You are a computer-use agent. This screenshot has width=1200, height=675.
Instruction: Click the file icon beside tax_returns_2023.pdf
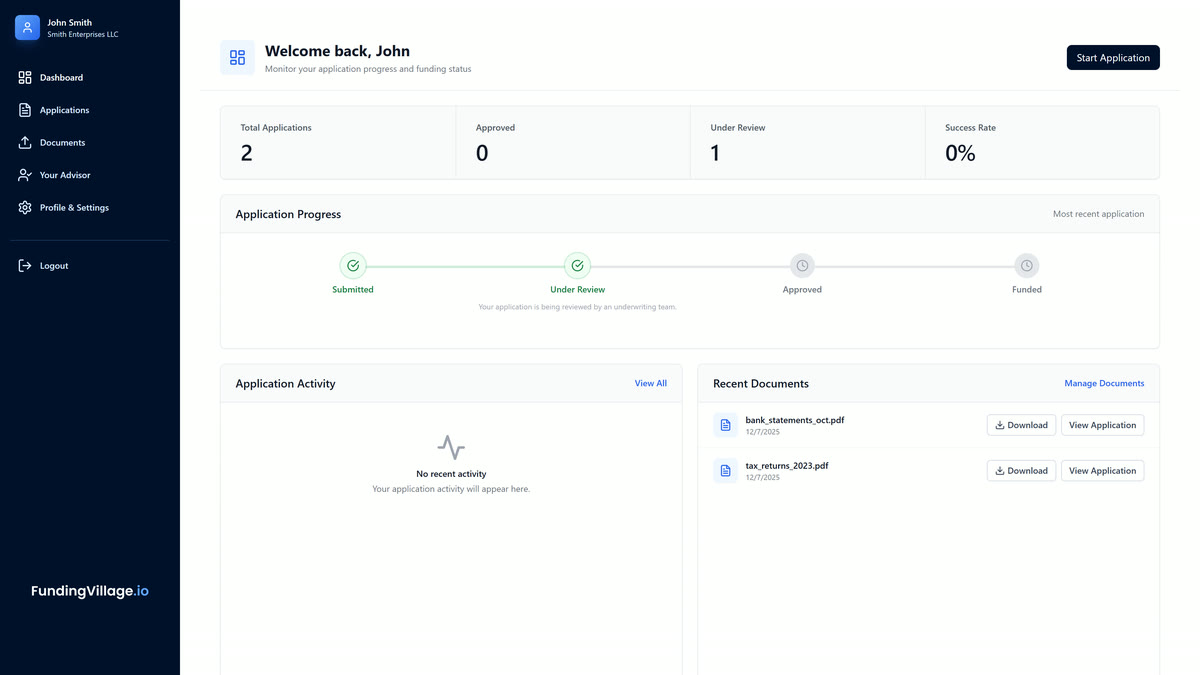(725, 470)
